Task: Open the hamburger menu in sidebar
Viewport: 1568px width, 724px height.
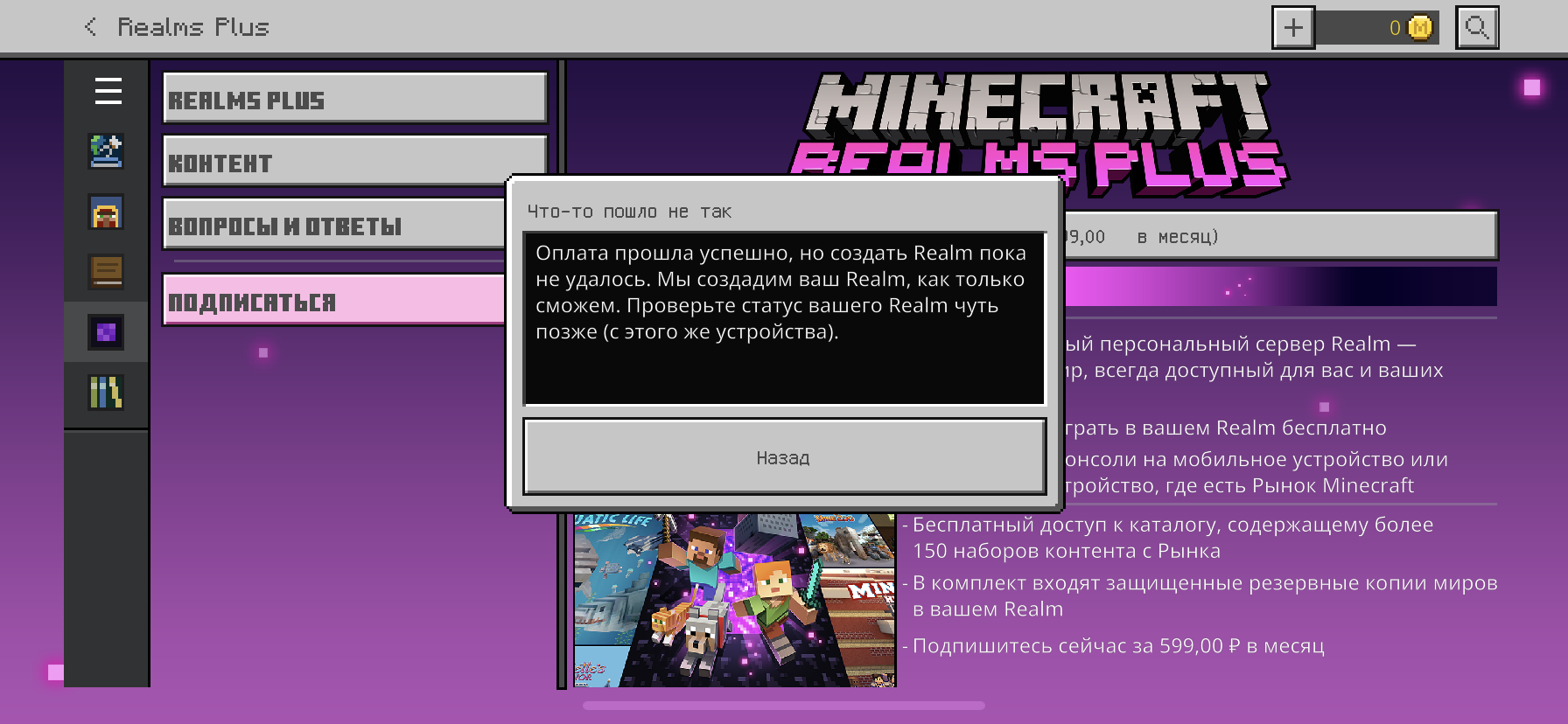Action: tap(108, 91)
